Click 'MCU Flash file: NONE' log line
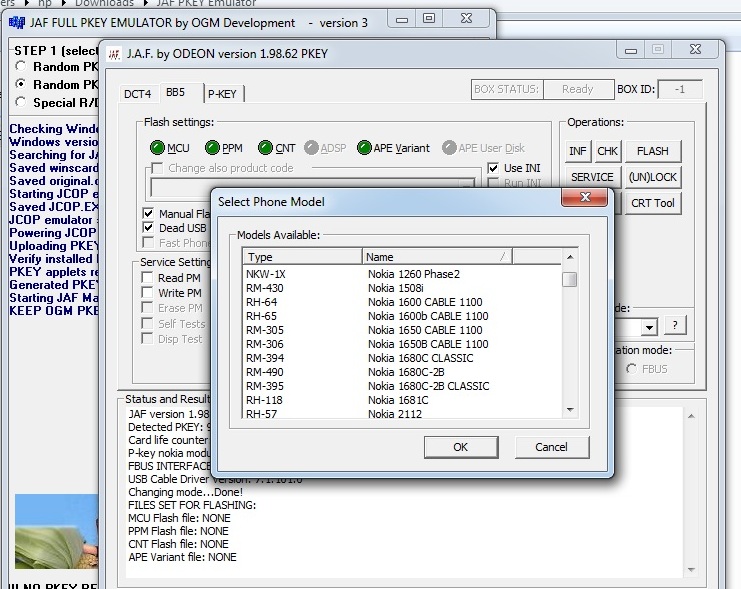The image size is (741, 589). click(x=180, y=518)
